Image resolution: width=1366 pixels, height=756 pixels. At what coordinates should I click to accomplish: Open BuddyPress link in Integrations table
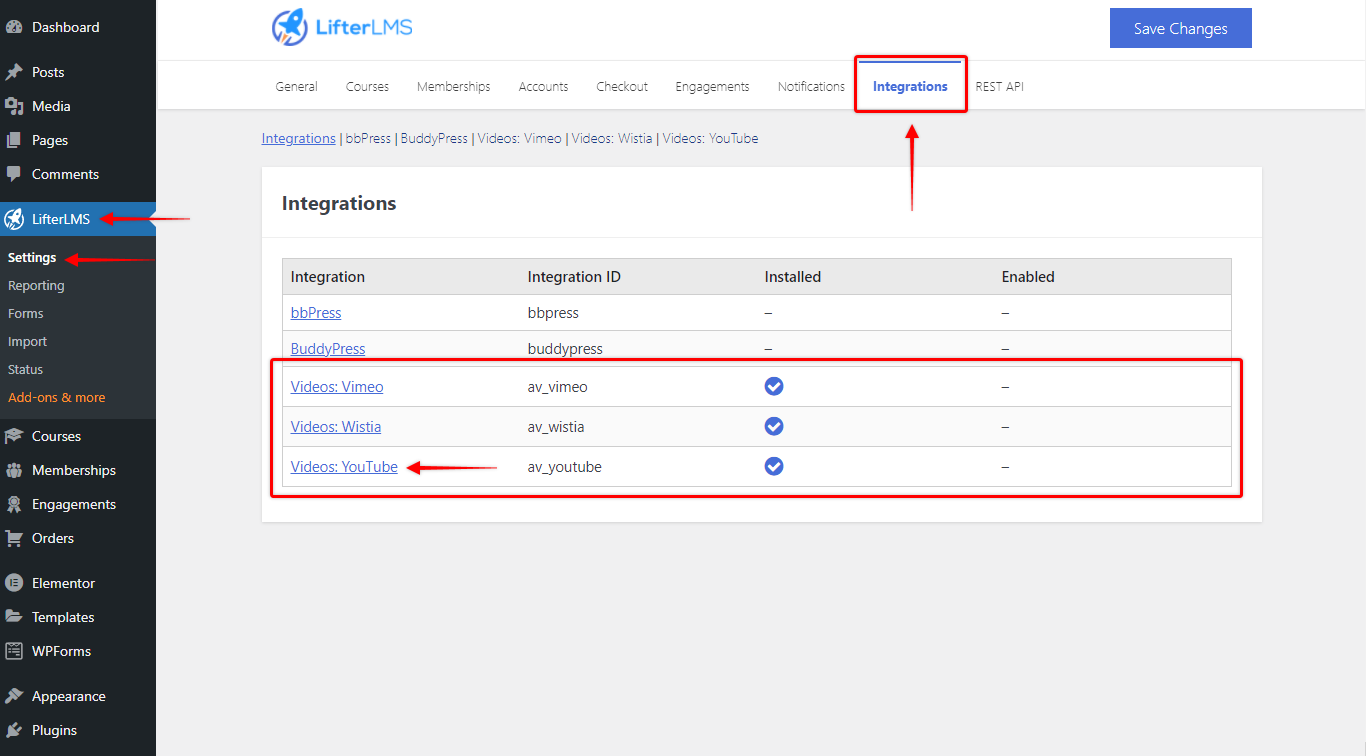click(x=328, y=349)
